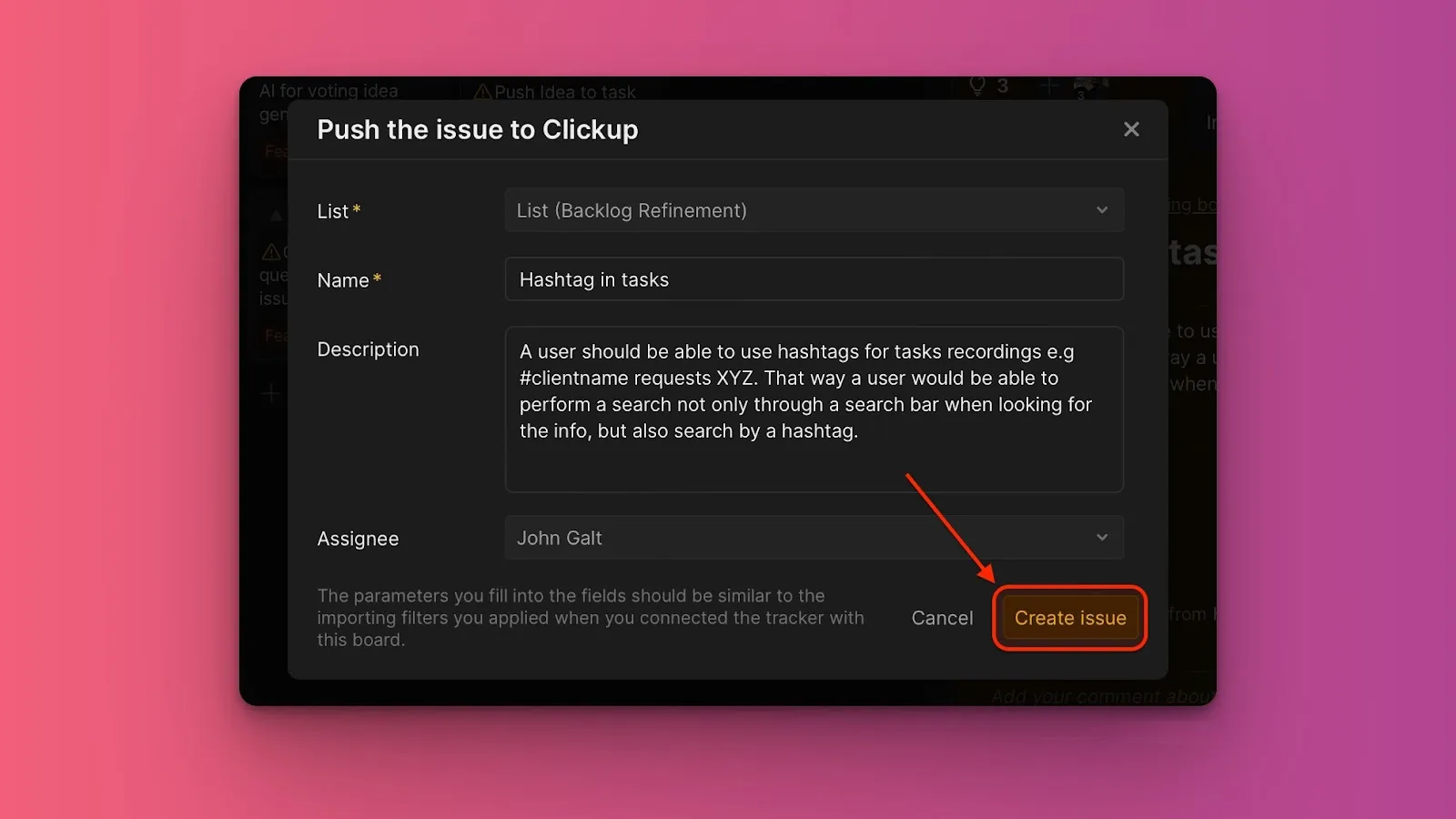
Task: Focus the Description text area
Action: 813,409
